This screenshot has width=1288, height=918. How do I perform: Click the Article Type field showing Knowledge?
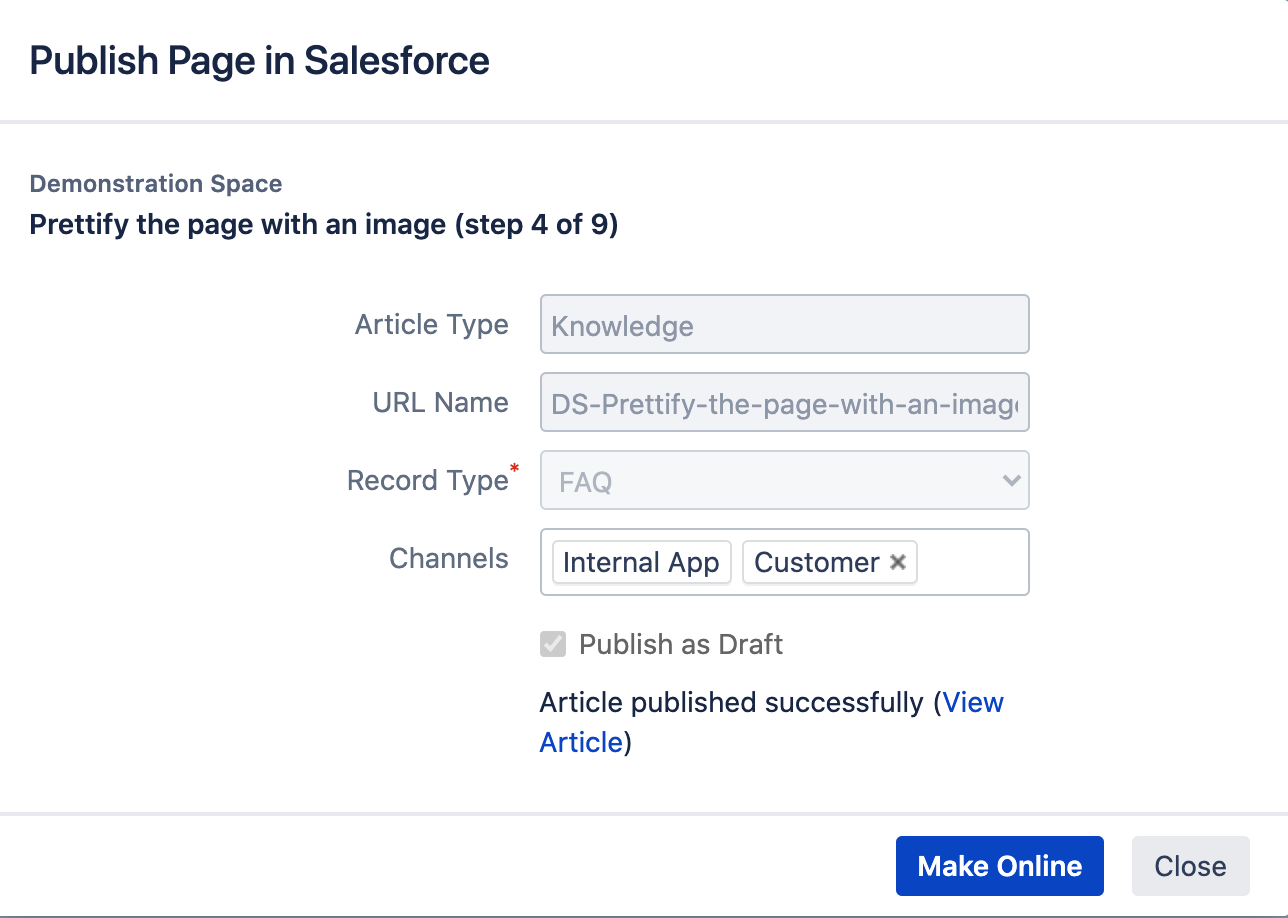[x=784, y=325]
